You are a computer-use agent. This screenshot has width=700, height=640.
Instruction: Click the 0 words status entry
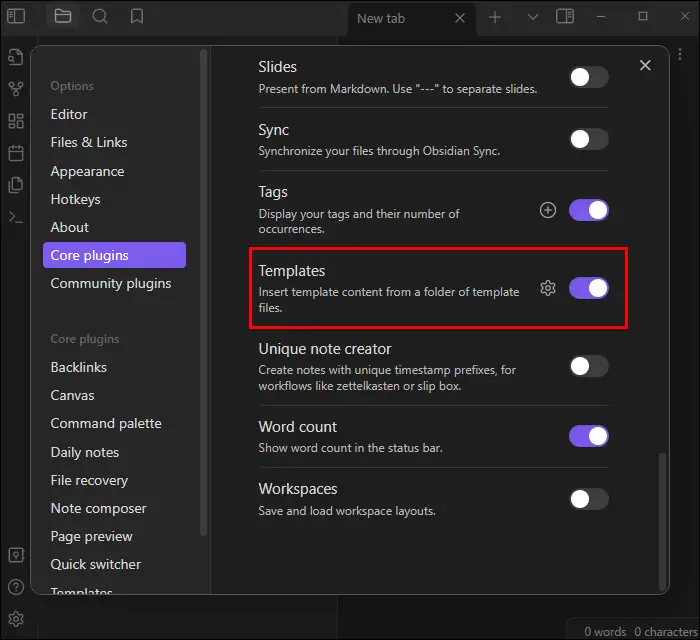[605, 632]
